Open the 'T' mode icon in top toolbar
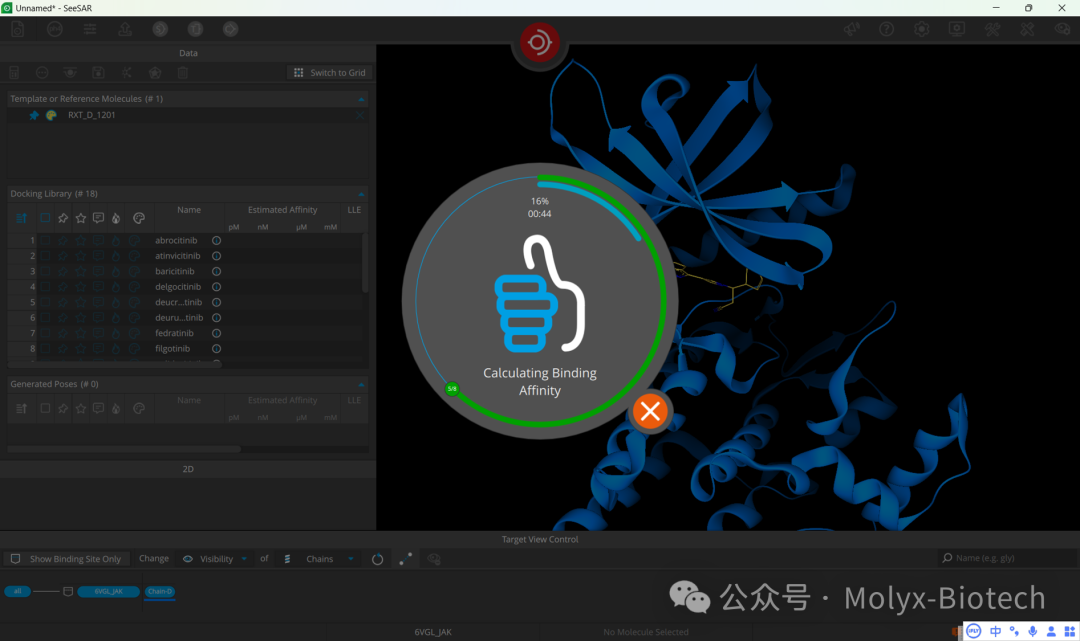Viewport: 1080px width, 641px height. click(x=196, y=29)
